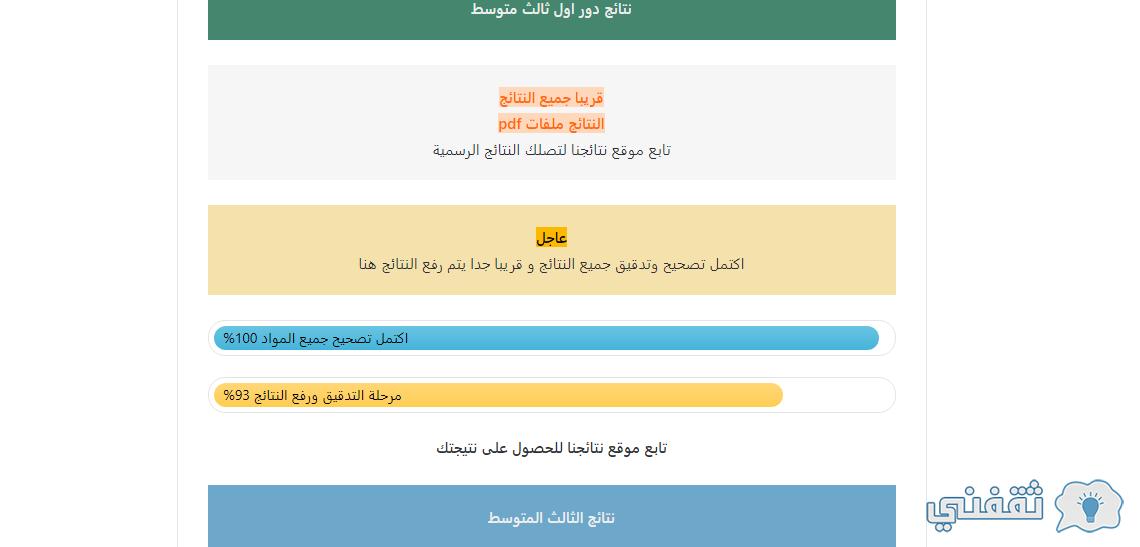Click the rounded right end of the yellow bar
Screen dimensions: 1140x547
click(774, 395)
